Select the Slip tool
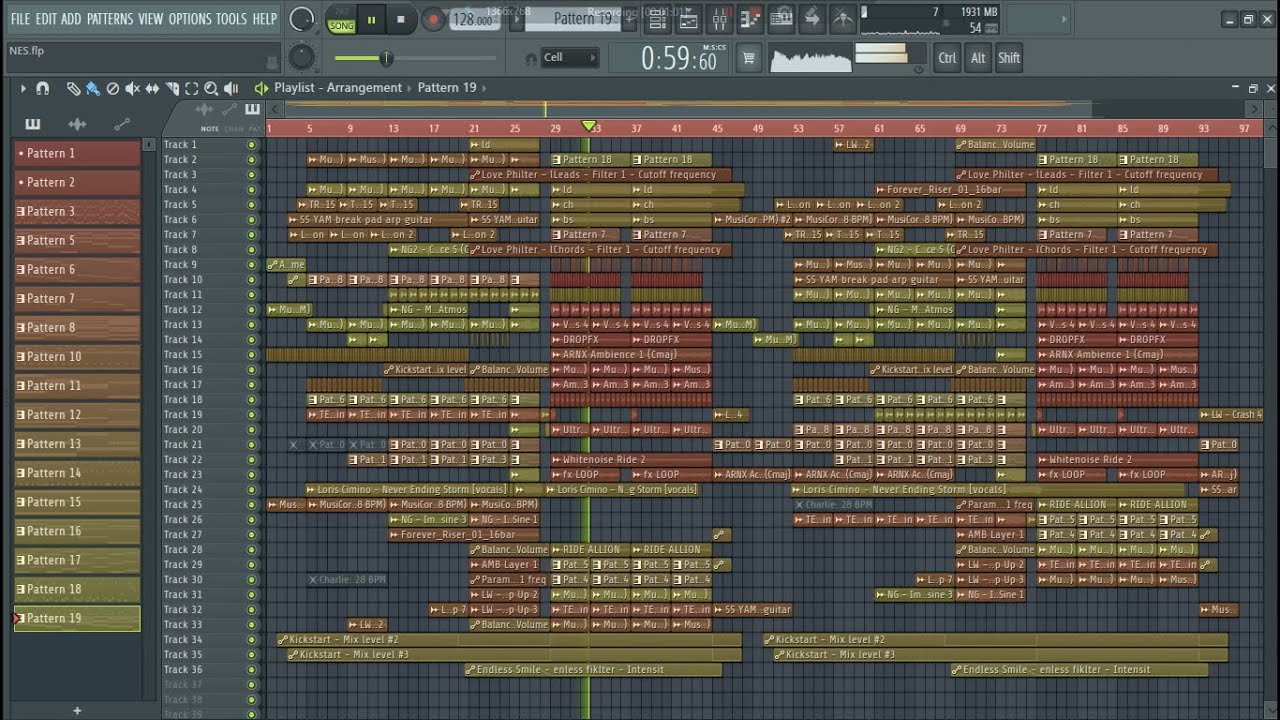The height and width of the screenshot is (720, 1280). 152,88
